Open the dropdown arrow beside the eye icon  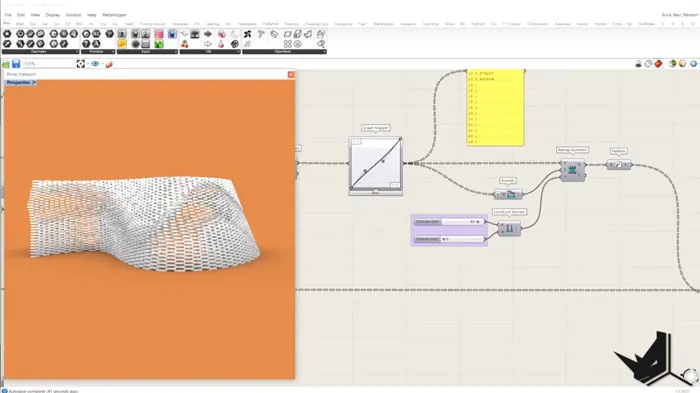[102, 64]
